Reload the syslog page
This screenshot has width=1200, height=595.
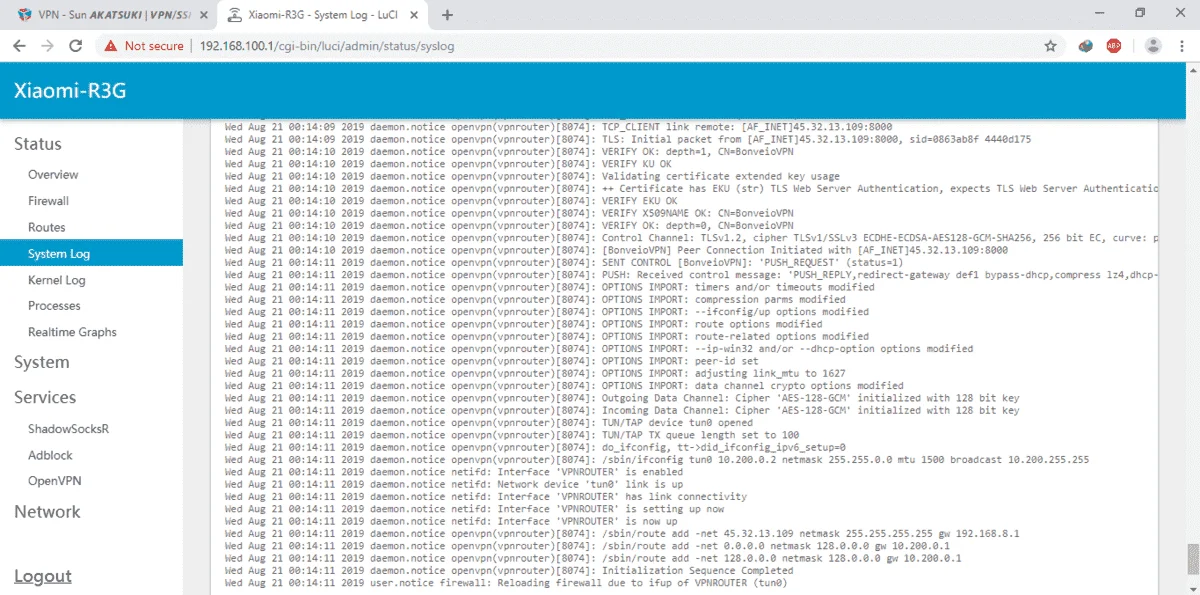[76, 46]
